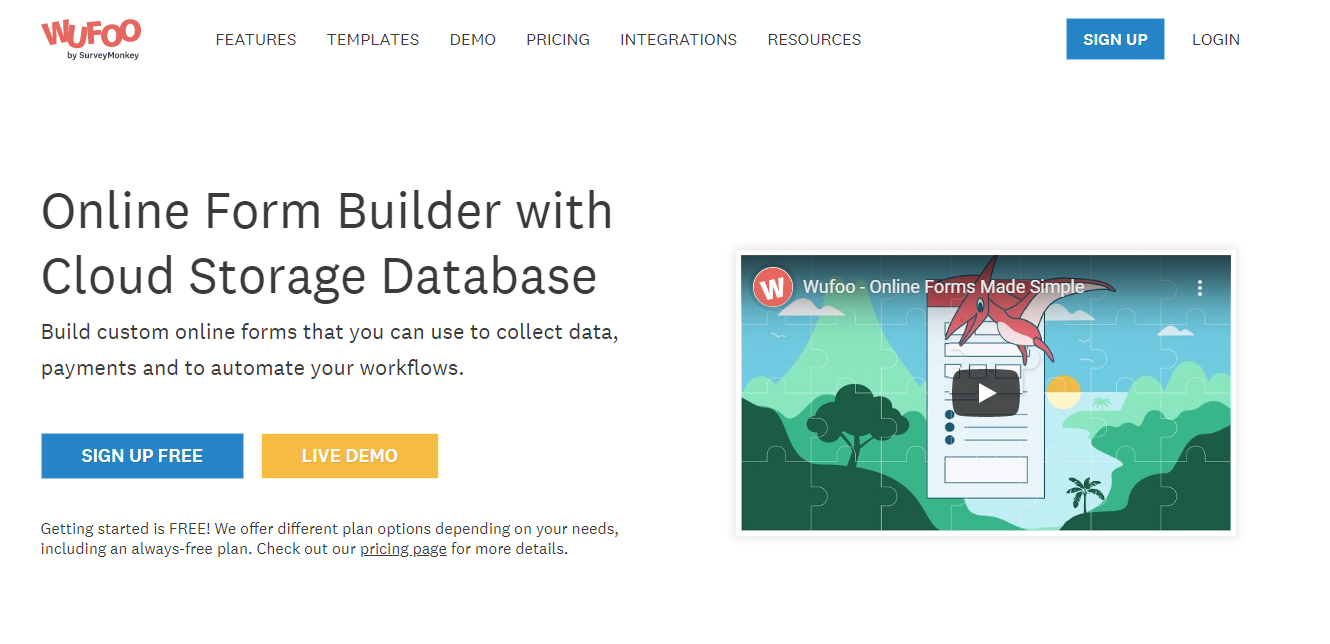Open the video title 'Wufoo - Online Forms Made Simple'
This screenshot has height=644, width=1330.
coord(944,287)
